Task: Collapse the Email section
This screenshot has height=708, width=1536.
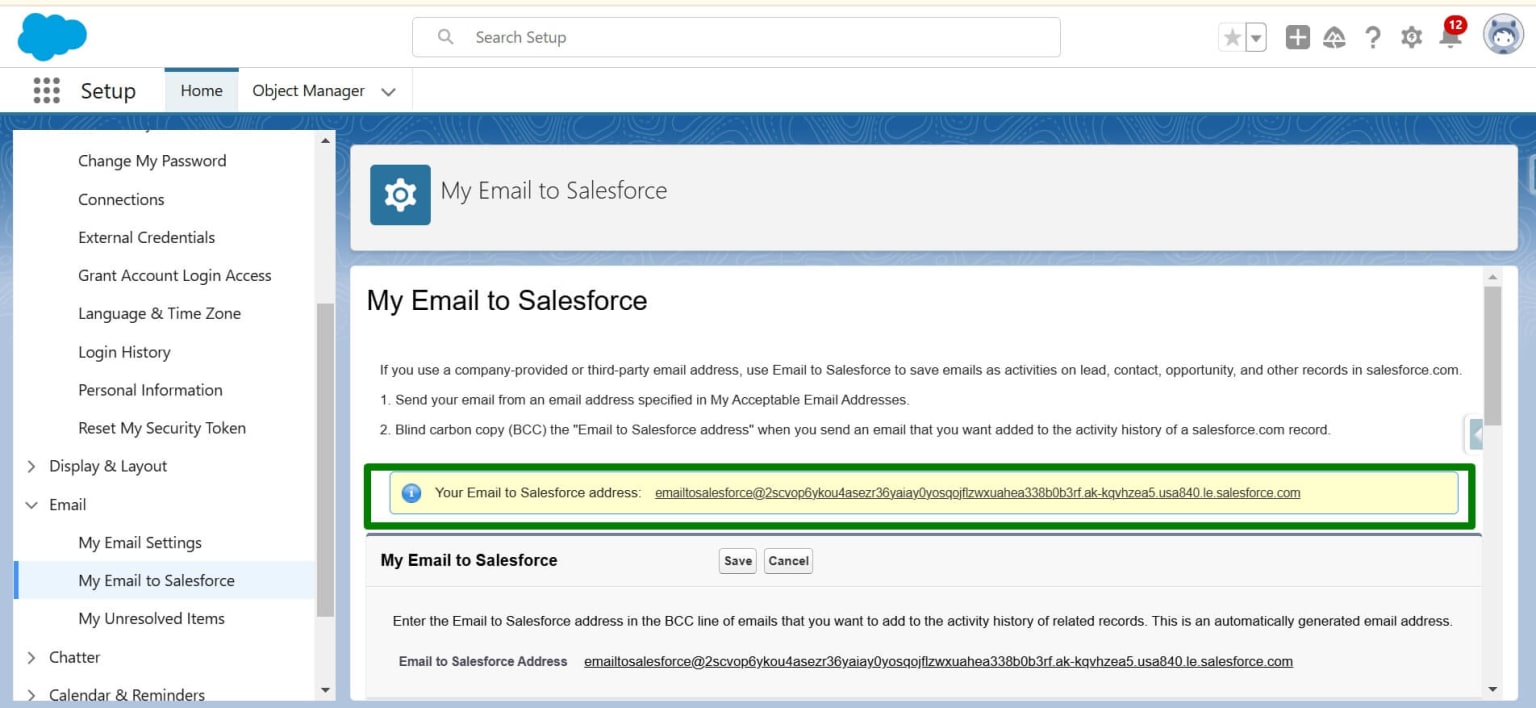Action: click(31, 505)
